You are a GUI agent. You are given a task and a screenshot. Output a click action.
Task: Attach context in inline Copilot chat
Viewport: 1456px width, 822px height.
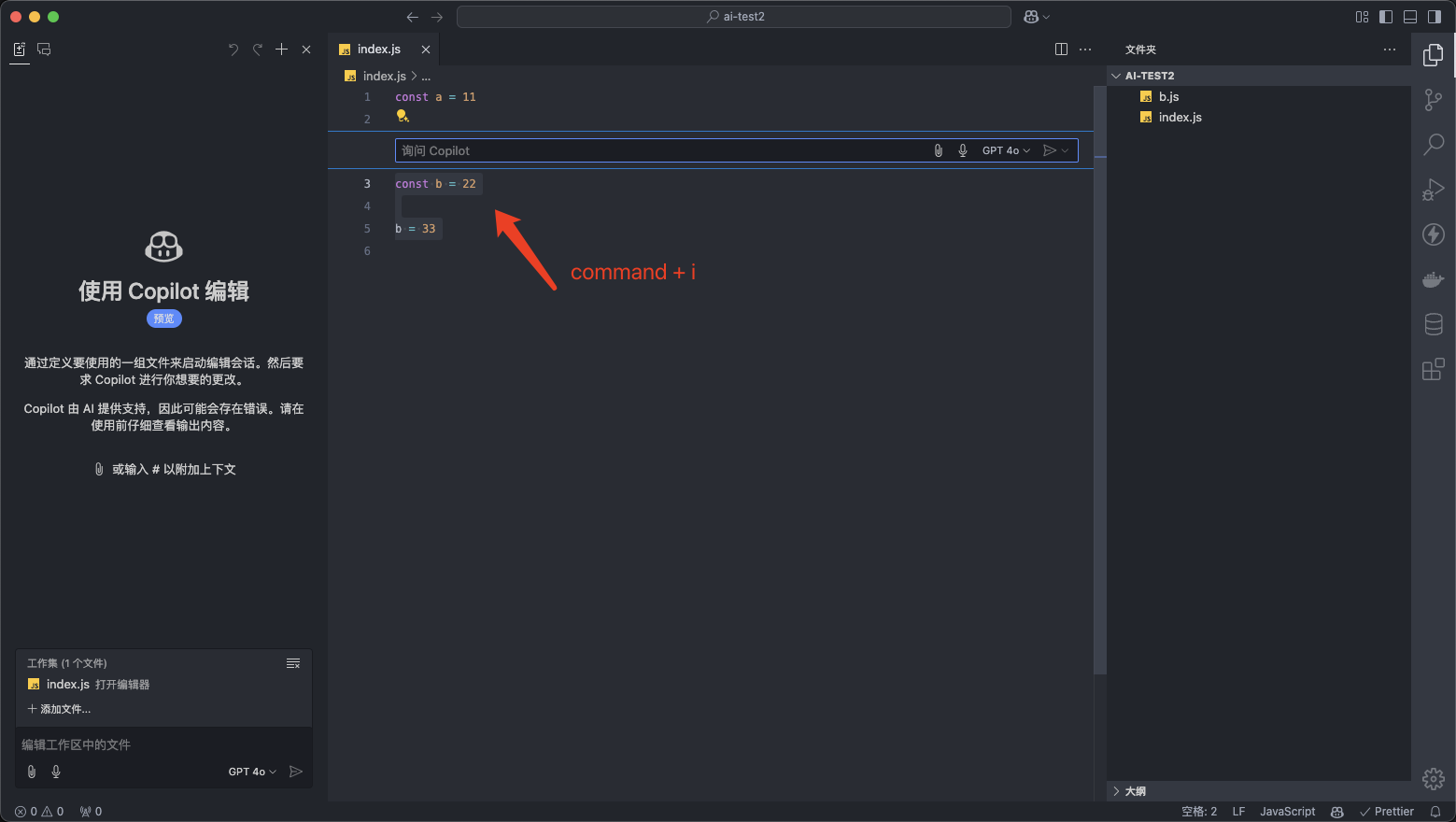point(939,150)
